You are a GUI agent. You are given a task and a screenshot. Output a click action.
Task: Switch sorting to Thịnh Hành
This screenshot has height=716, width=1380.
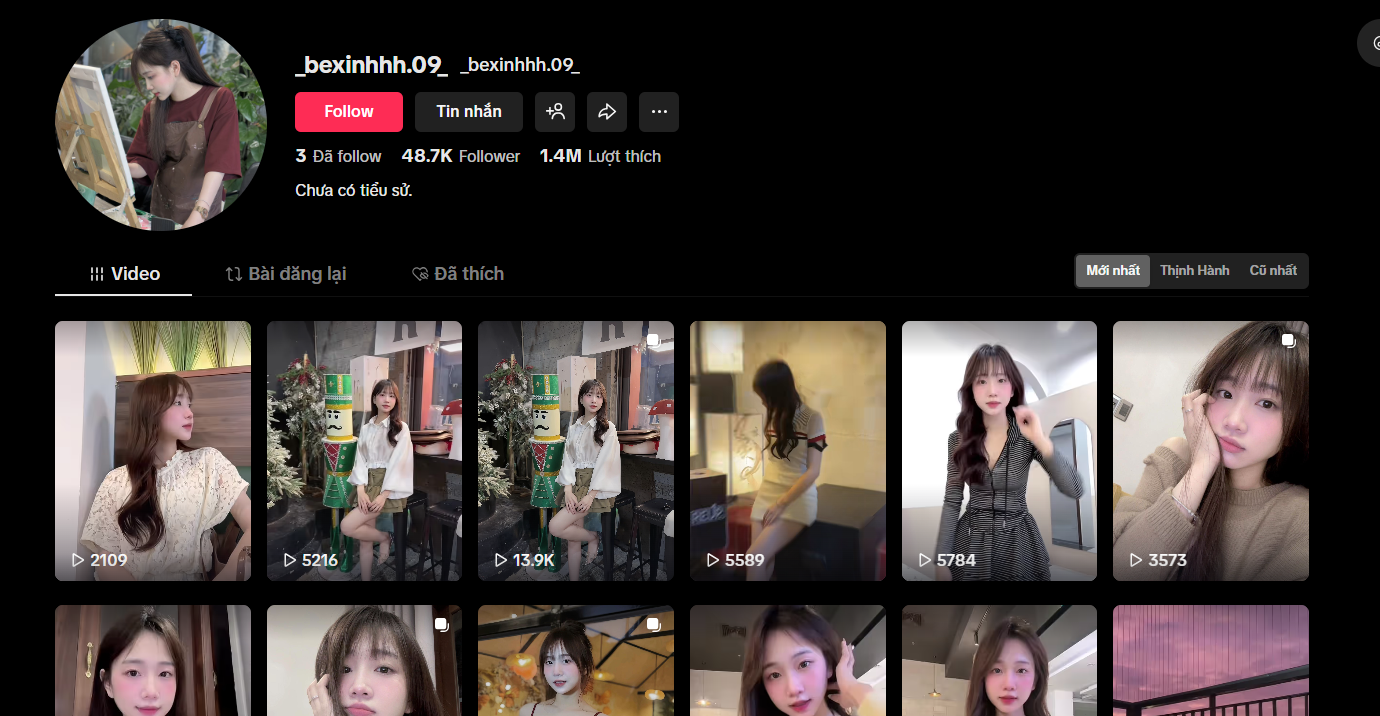click(x=1194, y=271)
